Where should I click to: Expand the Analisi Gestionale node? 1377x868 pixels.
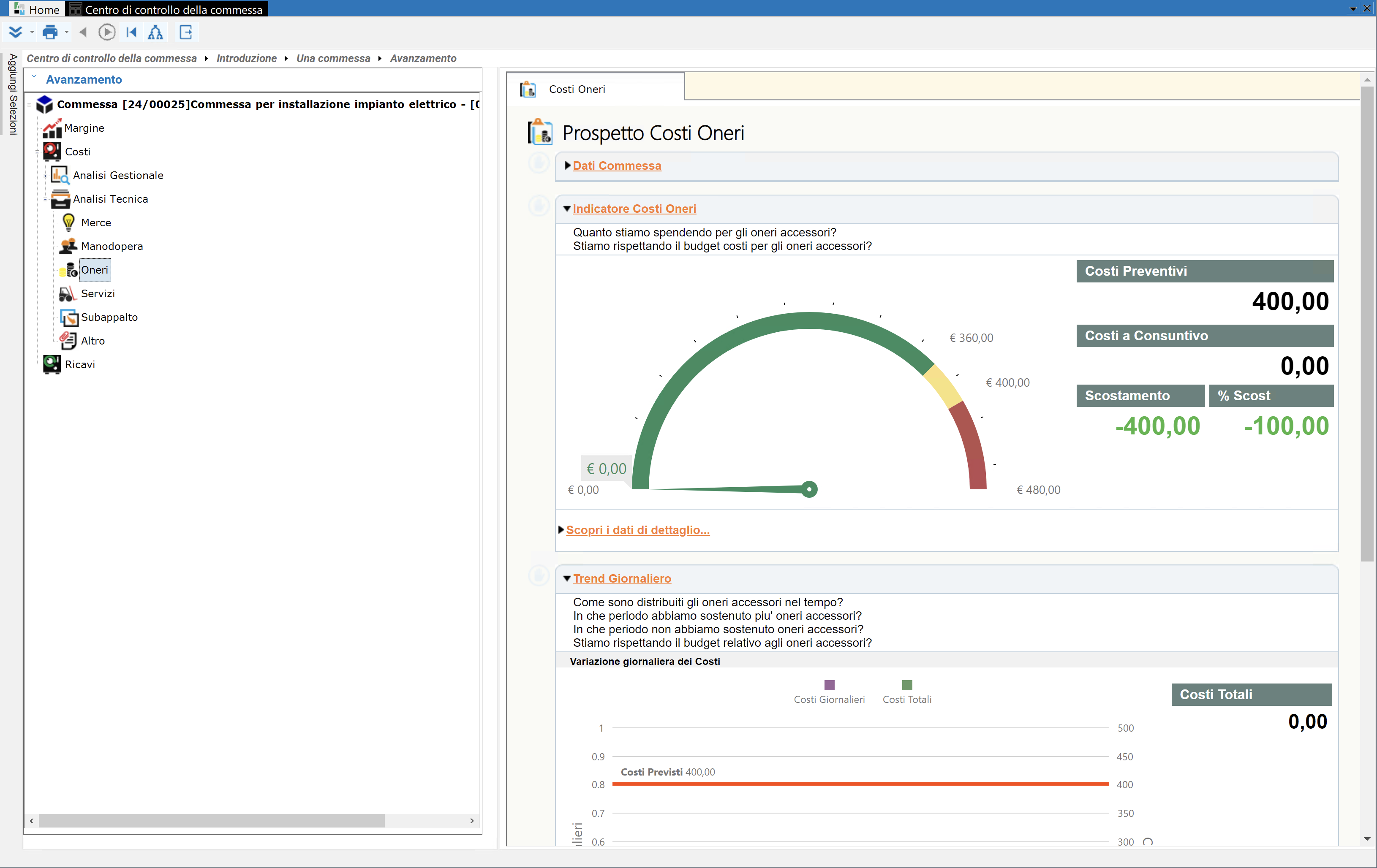[46, 176]
